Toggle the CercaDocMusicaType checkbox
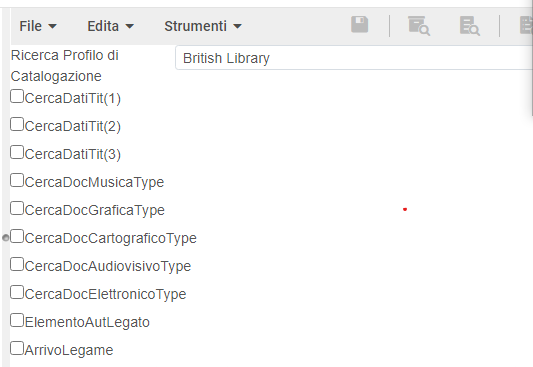 [x=17, y=180]
